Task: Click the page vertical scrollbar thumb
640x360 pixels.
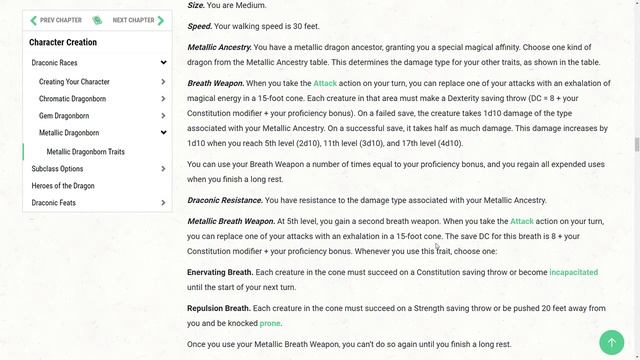Action: coord(637,144)
